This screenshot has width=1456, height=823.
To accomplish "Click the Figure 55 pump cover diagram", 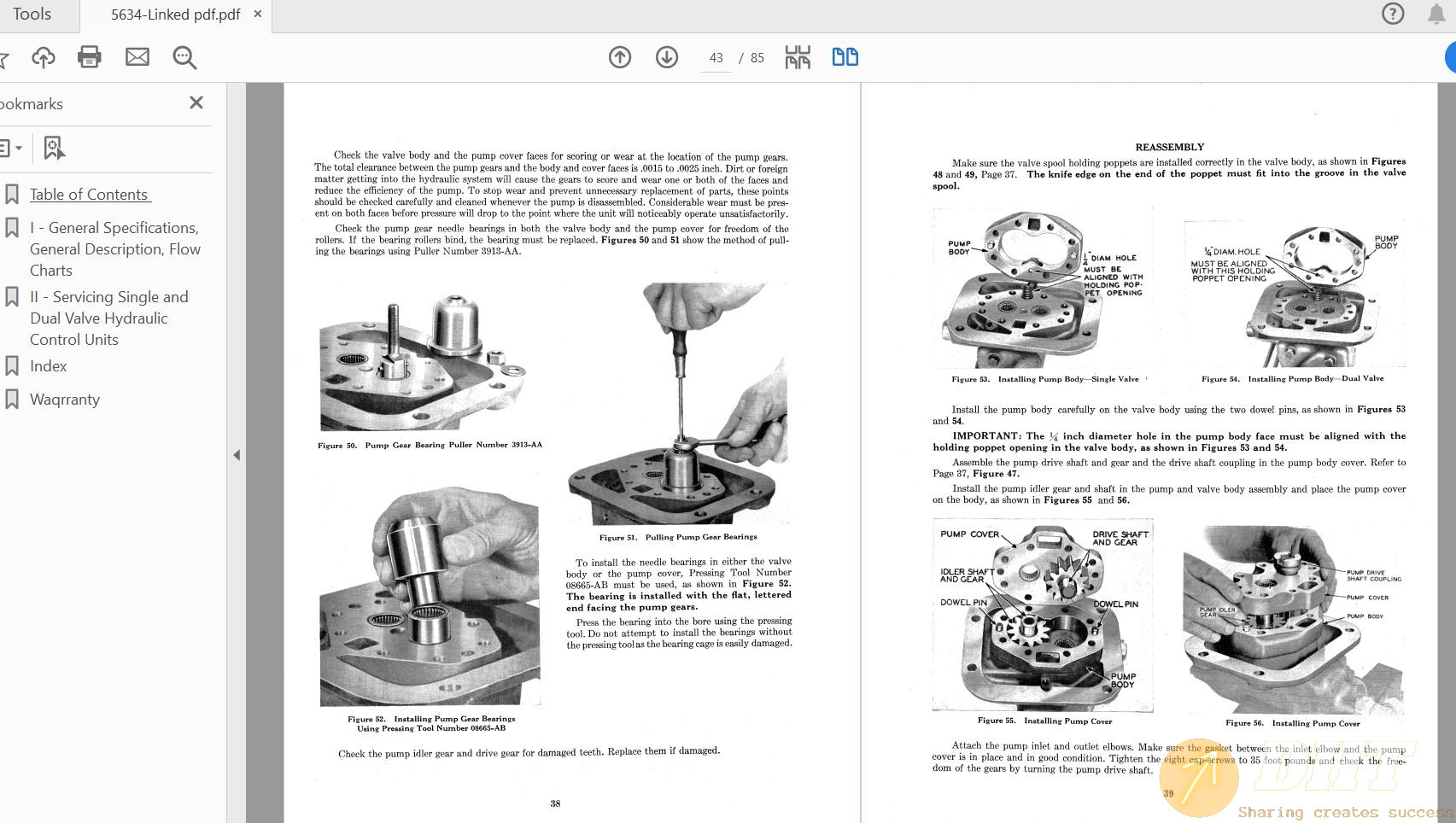I will [1043, 615].
